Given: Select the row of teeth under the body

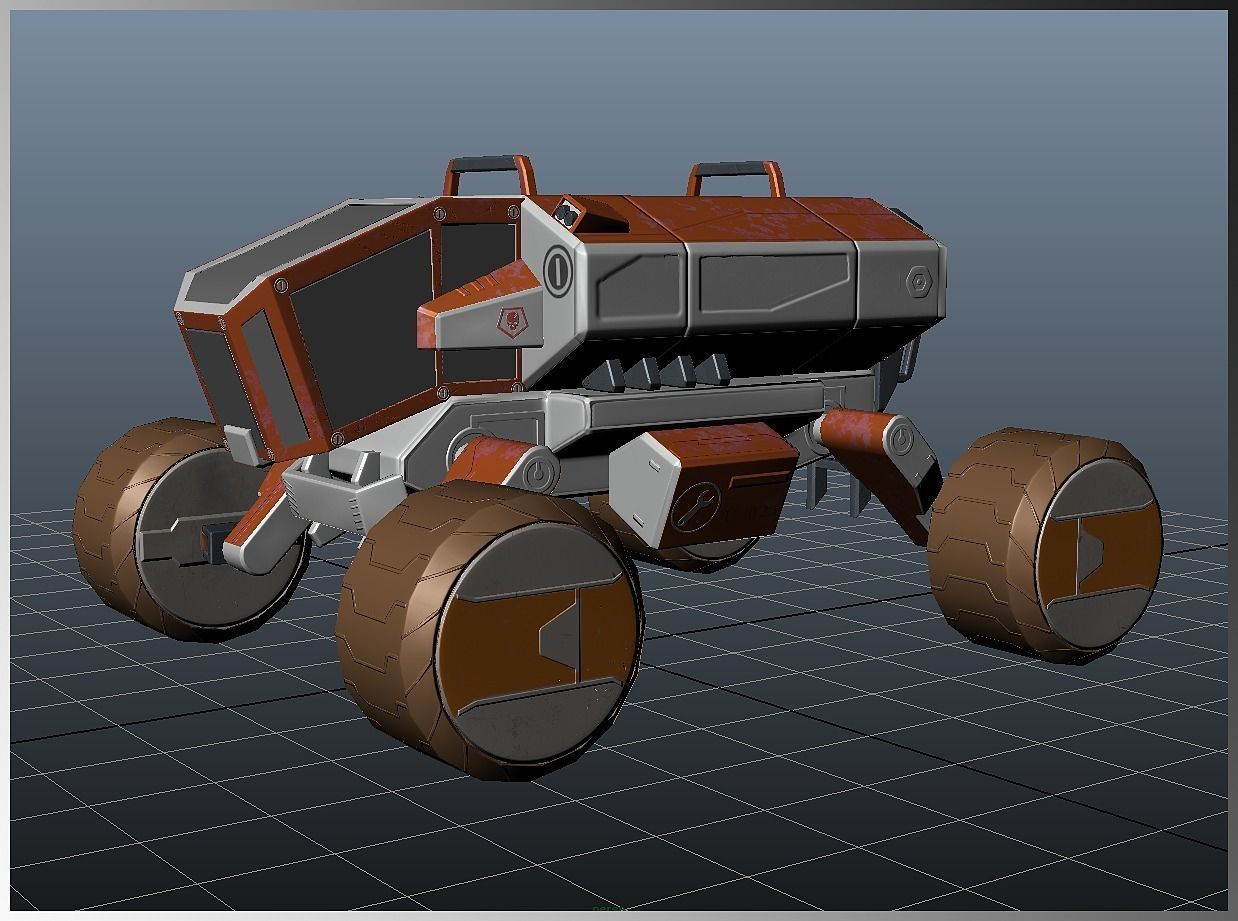Looking at the screenshot, I should pos(656,372).
